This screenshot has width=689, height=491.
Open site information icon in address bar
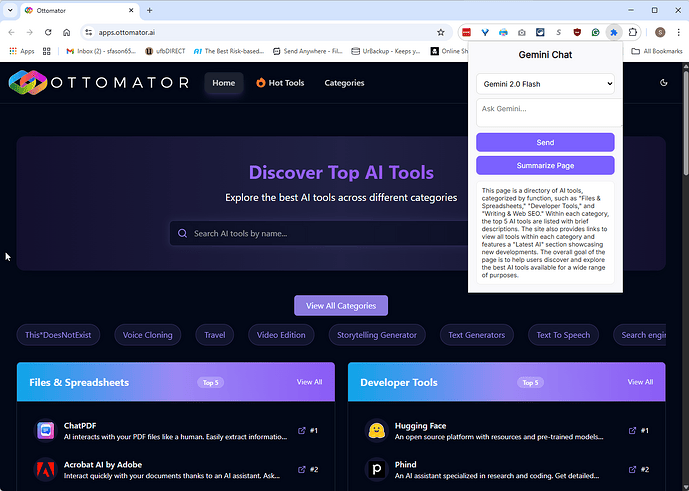(89, 32)
